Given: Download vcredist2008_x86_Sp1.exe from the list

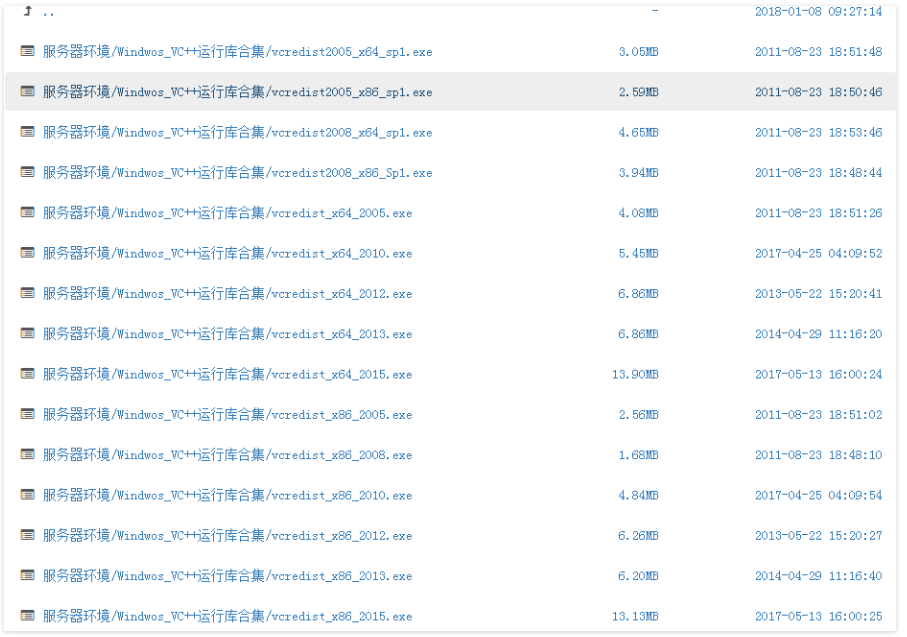Looking at the screenshot, I should click(x=237, y=173).
